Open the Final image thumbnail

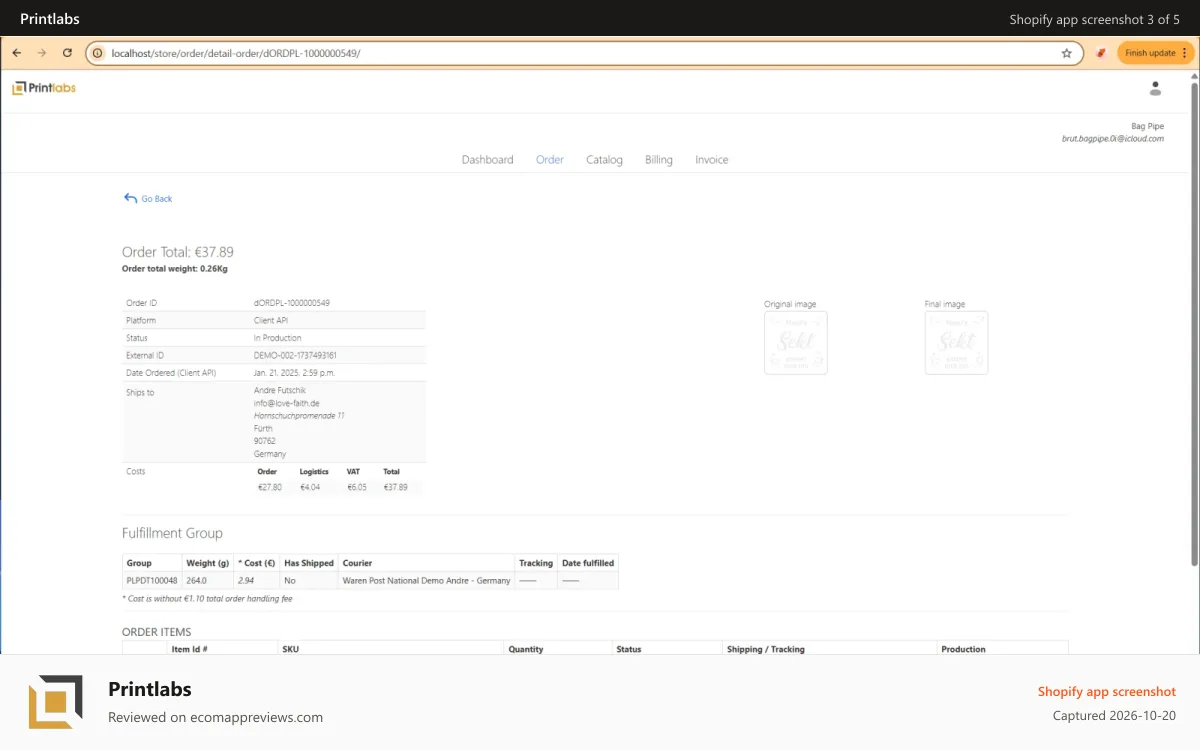(x=956, y=343)
